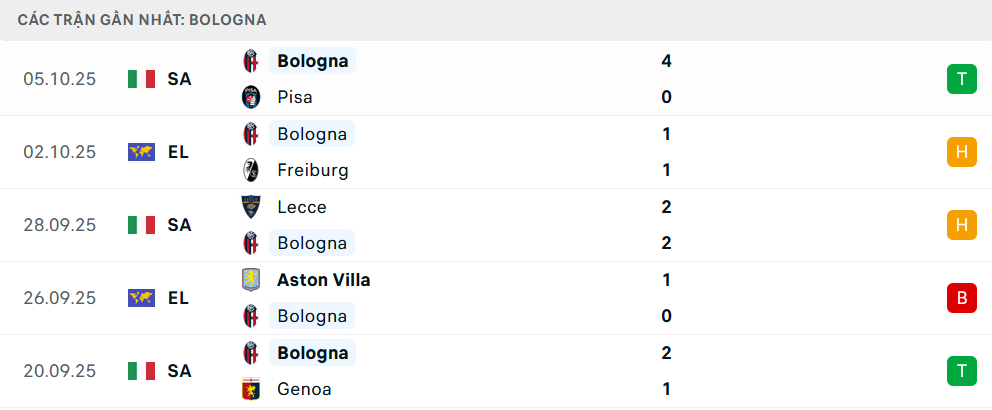Viewport: 992px width, 410px height.
Task: Click the Freiburg club crest icon
Action: (251, 170)
